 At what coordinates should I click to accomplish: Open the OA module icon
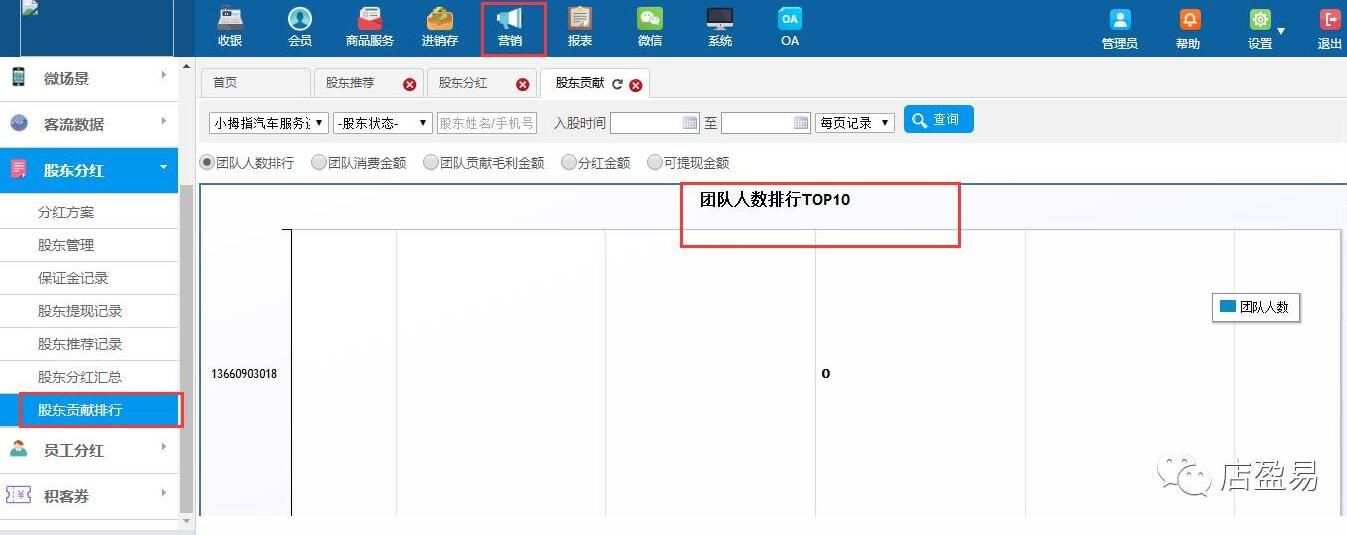click(790, 28)
